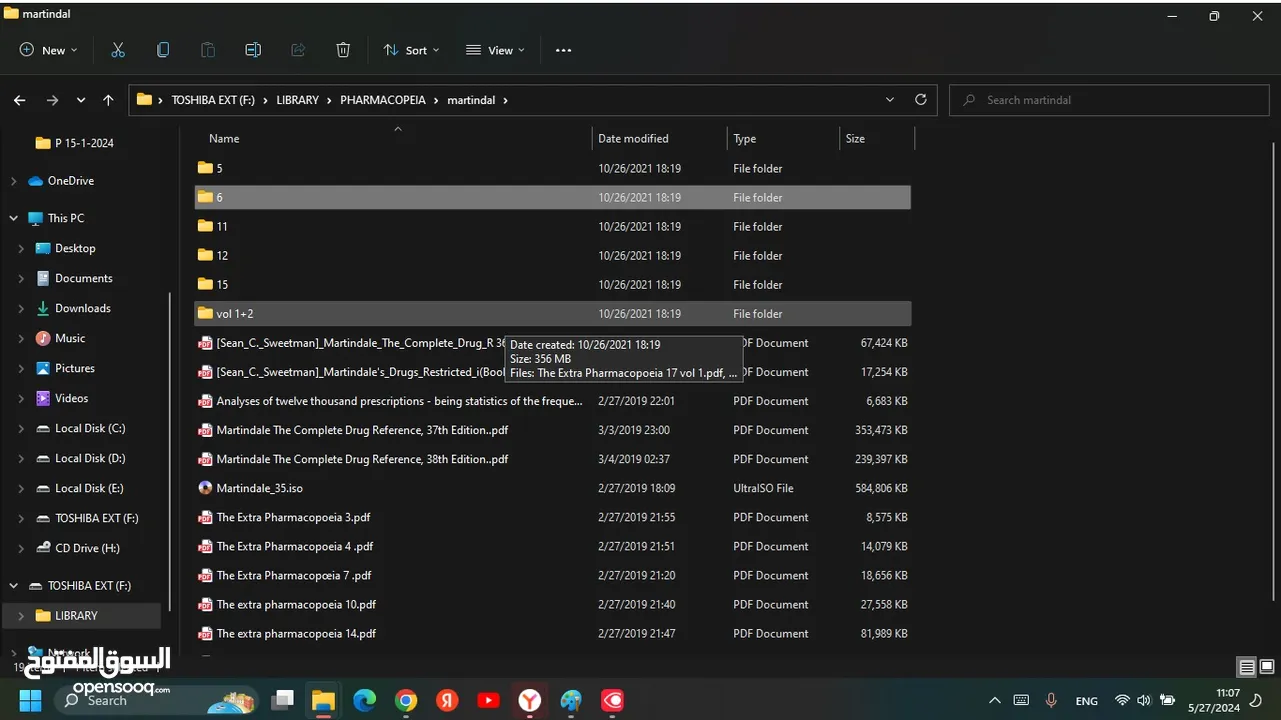Screen dimensions: 1281x720
Task: Click the ENG language indicator
Action: [1086, 701]
